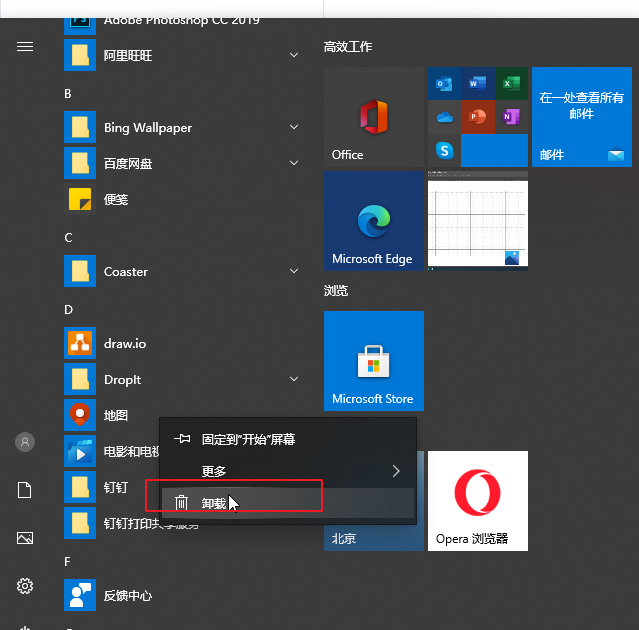The image size is (639, 630).
Task: Open the 阿里旺旺 folder
Action: (x=181, y=55)
